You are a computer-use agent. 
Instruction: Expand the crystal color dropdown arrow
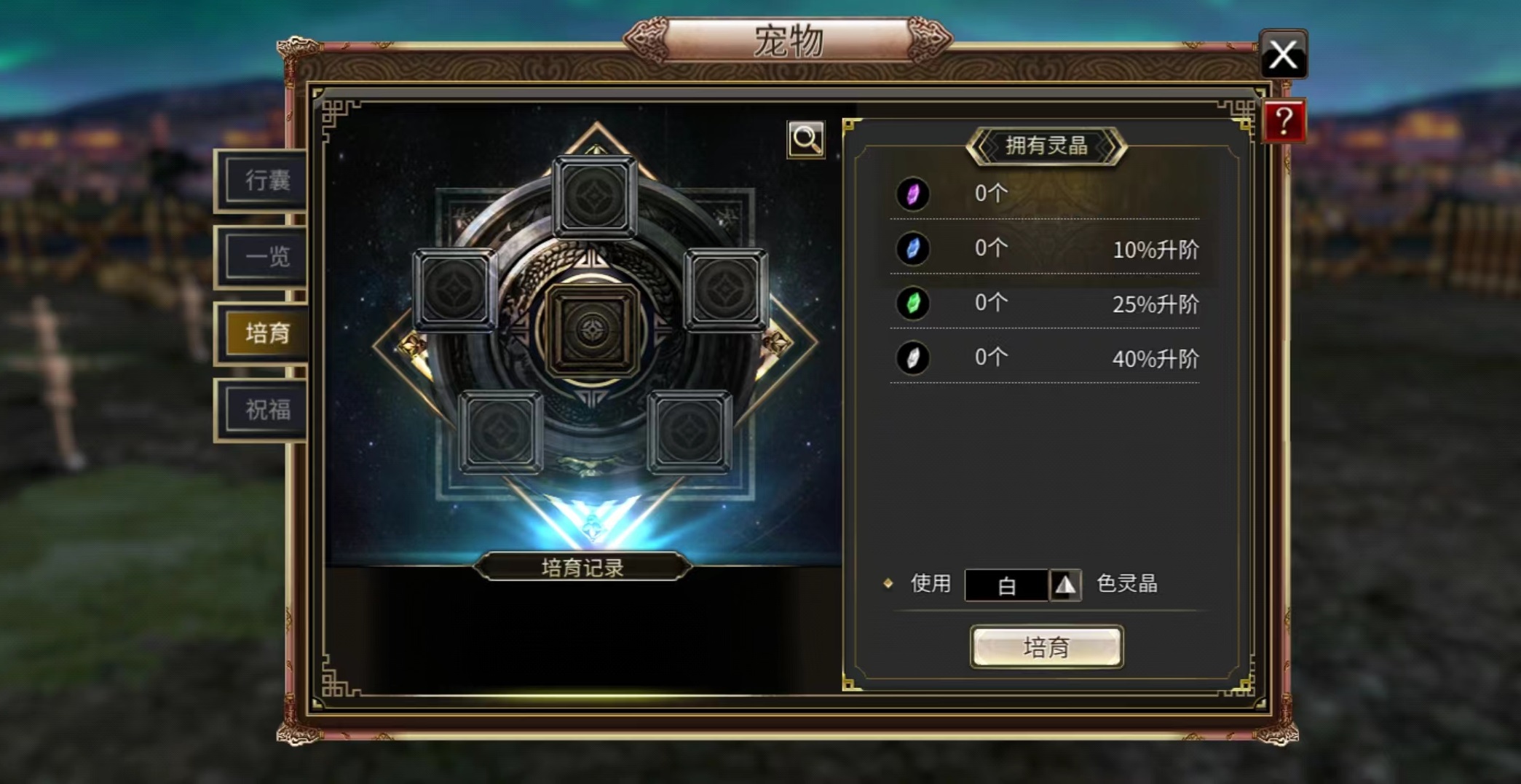(x=1065, y=585)
